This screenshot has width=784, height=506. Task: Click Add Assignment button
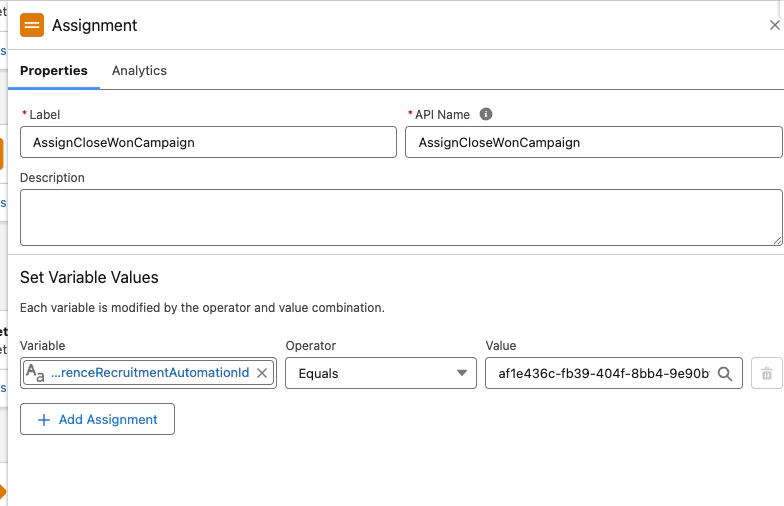point(98,419)
